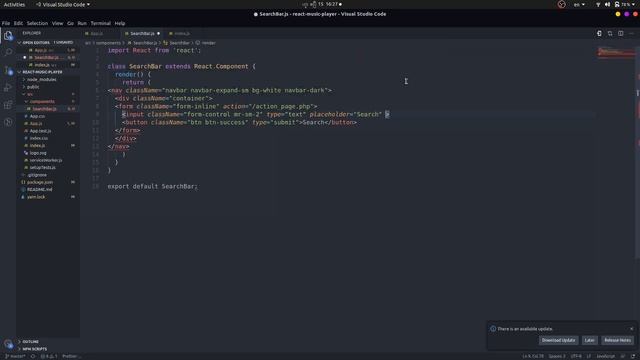
Task: Click the LF end-of-line status bar item
Action: [588, 356]
